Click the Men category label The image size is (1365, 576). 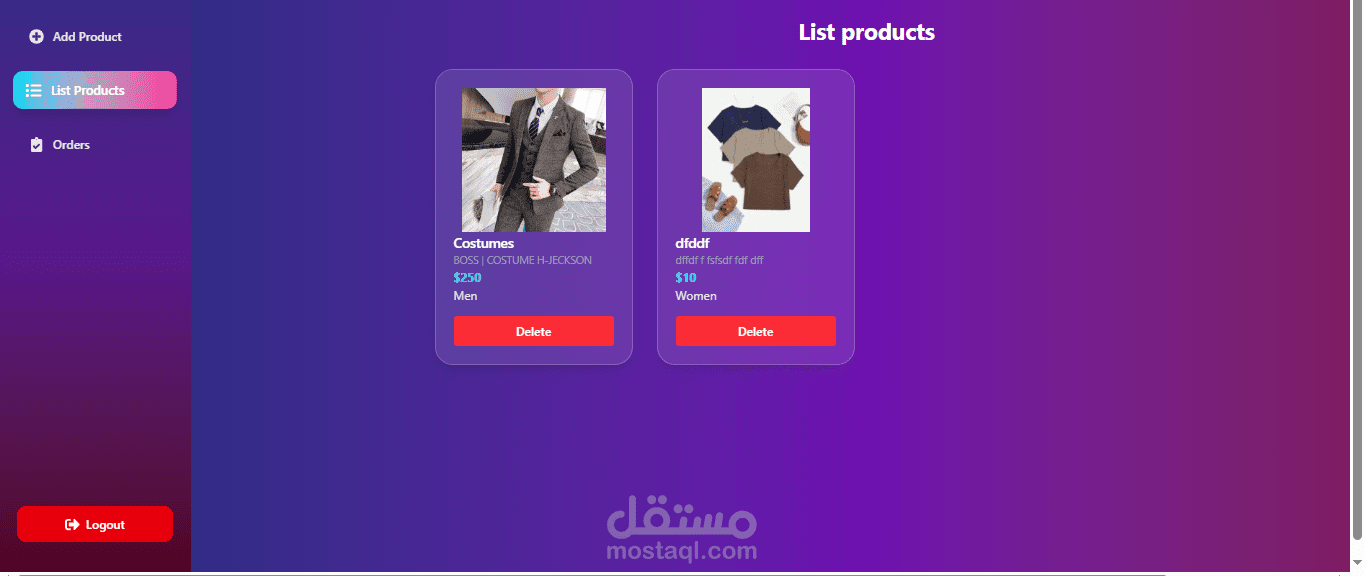coord(465,296)
